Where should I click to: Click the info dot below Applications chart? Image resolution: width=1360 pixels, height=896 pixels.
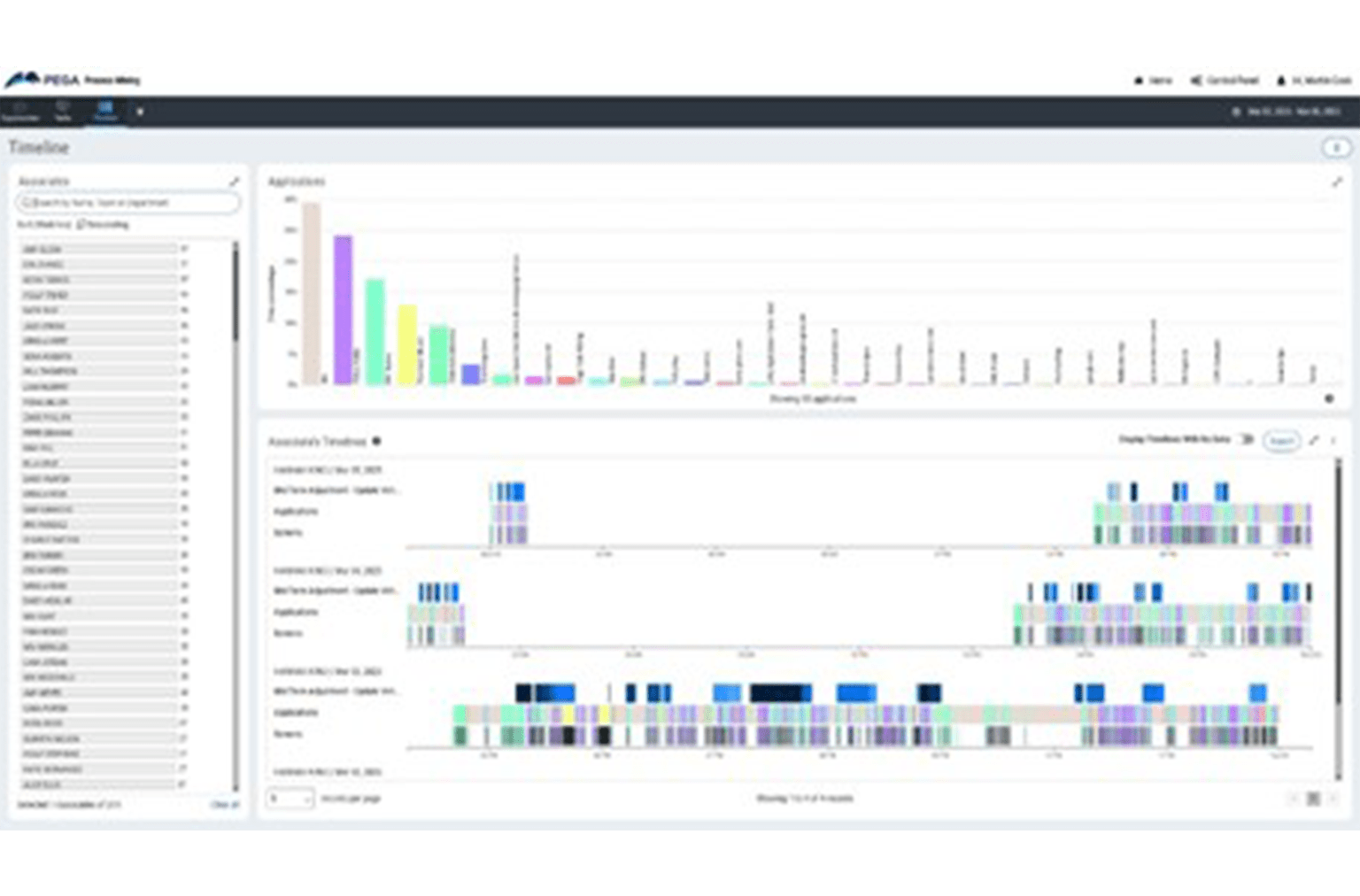point(1329,398)
